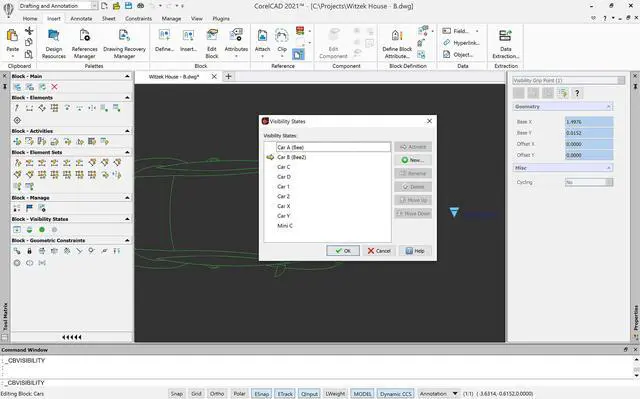Screen dimensions: 640x399
Task: Switch to the Manage ribbon tab
Action: tap(171, 19)
